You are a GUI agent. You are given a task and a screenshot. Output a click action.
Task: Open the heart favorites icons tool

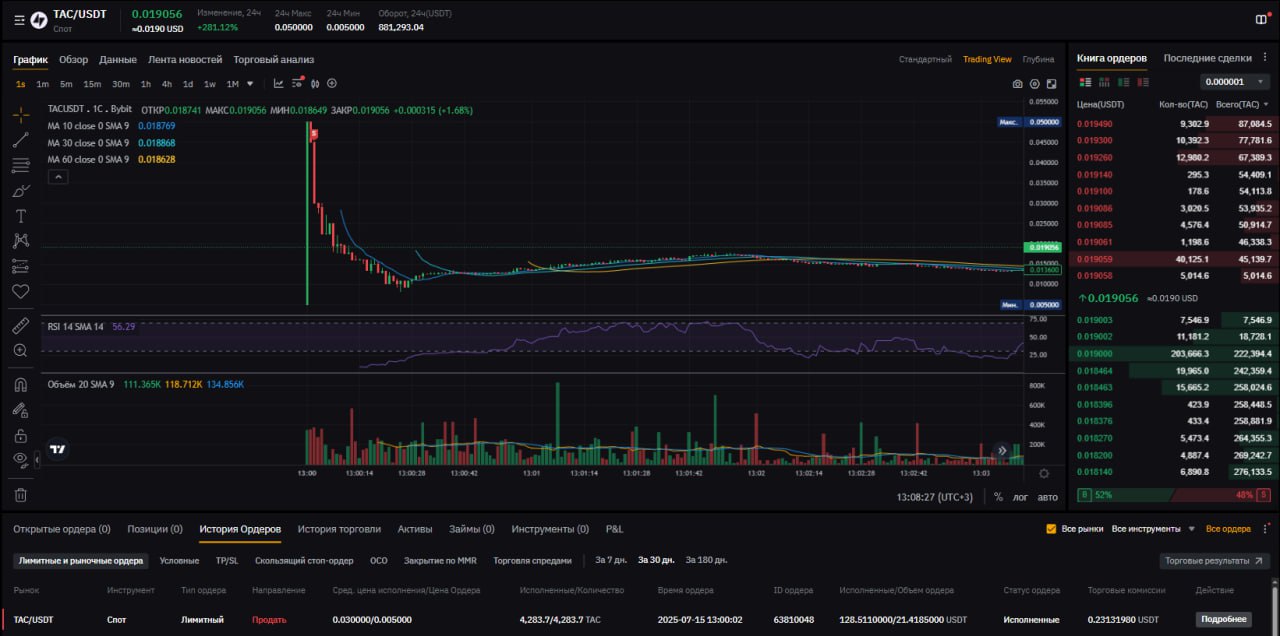coord(20,291)
